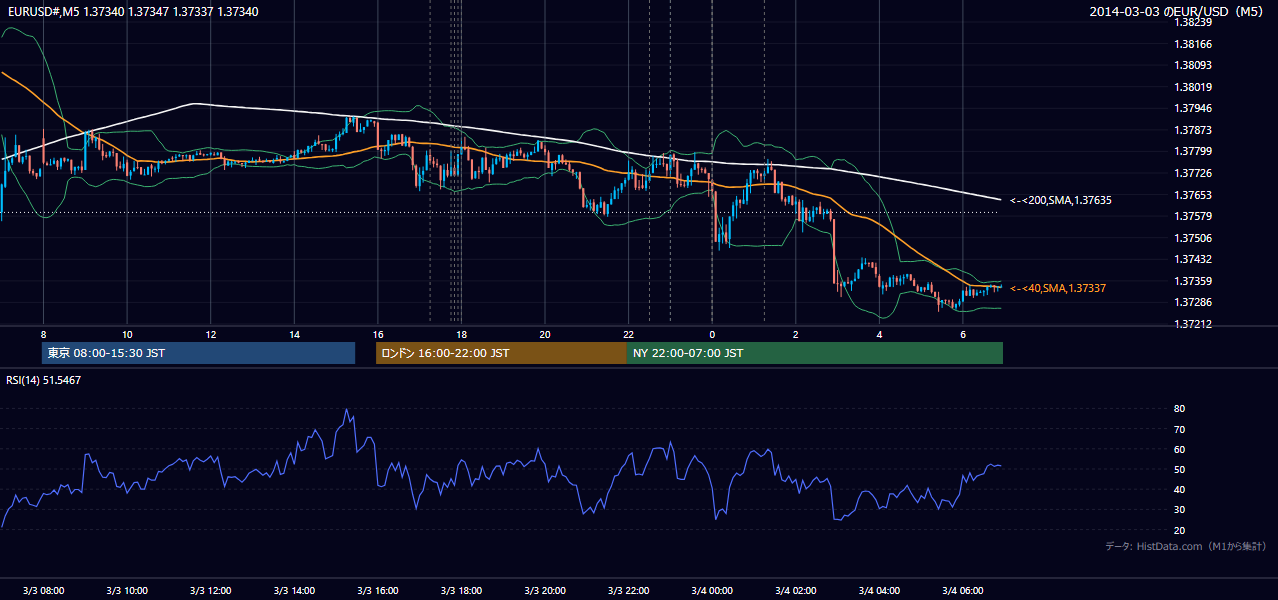Click the bottom date label 3/3 12:00
Image resolution: width=1278 pixels, height=600 pixels.
click(x=211, y=590)
